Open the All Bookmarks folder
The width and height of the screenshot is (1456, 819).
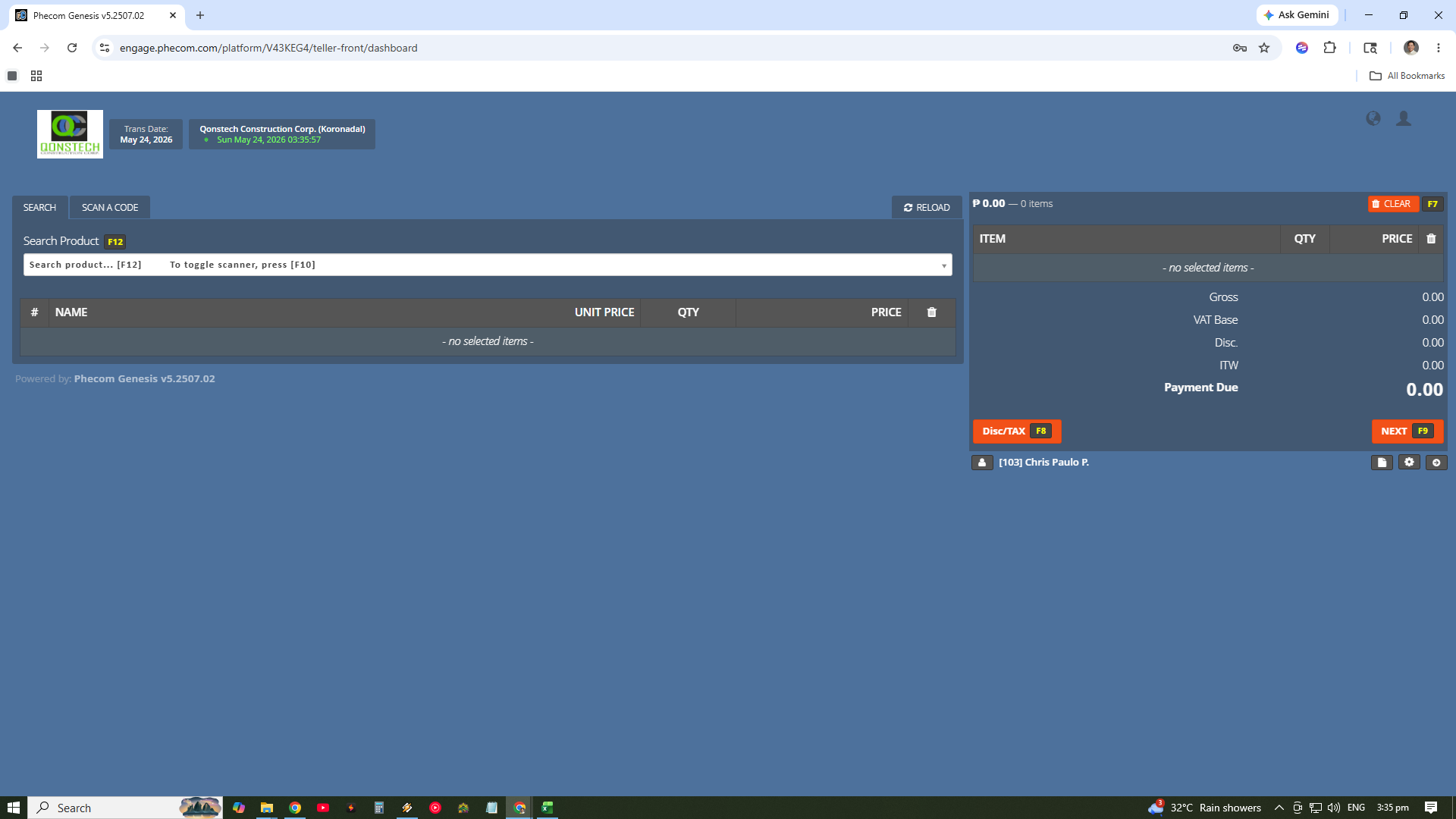click(x=1407, y=76)
